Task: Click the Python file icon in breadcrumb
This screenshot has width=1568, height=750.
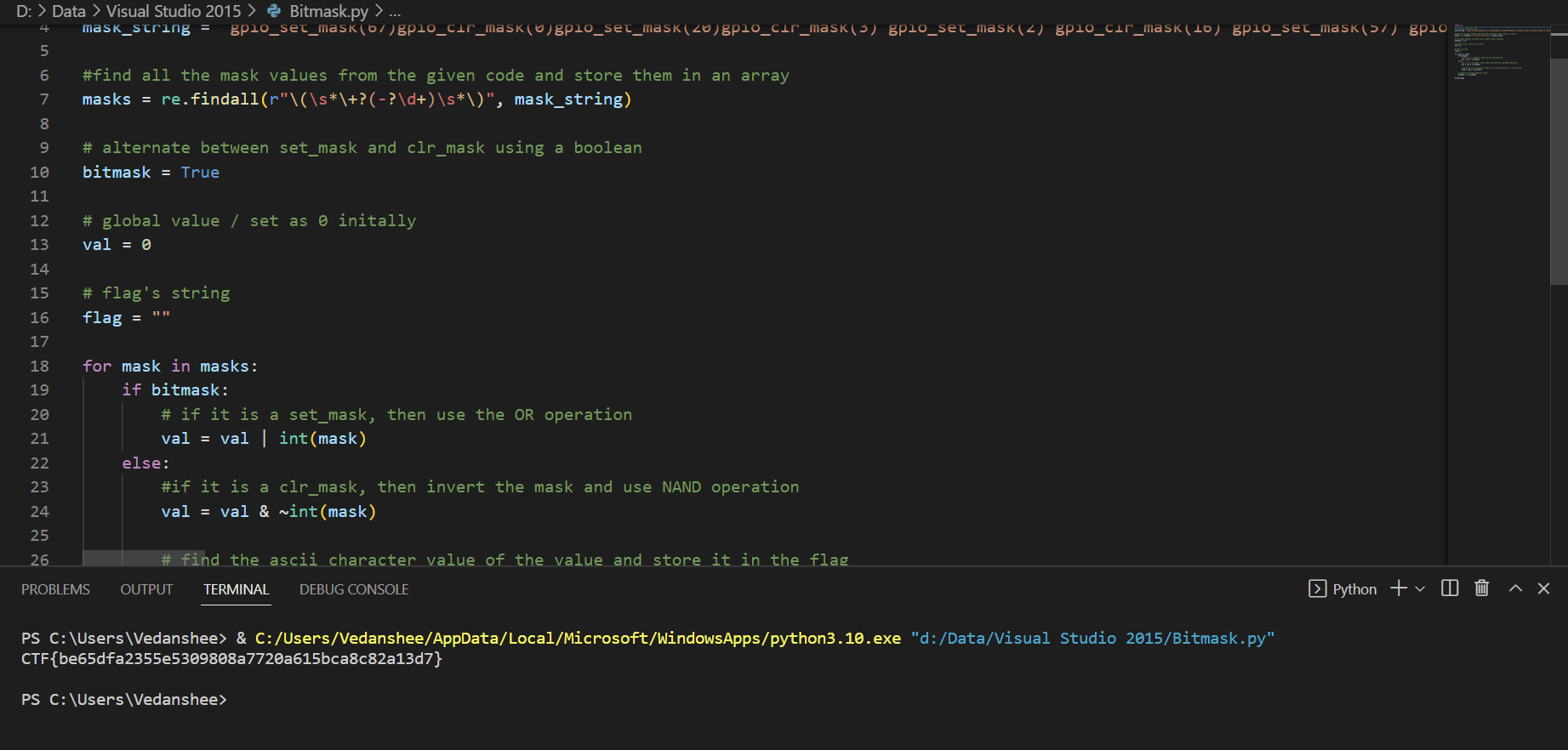Action: click(274, 11)
